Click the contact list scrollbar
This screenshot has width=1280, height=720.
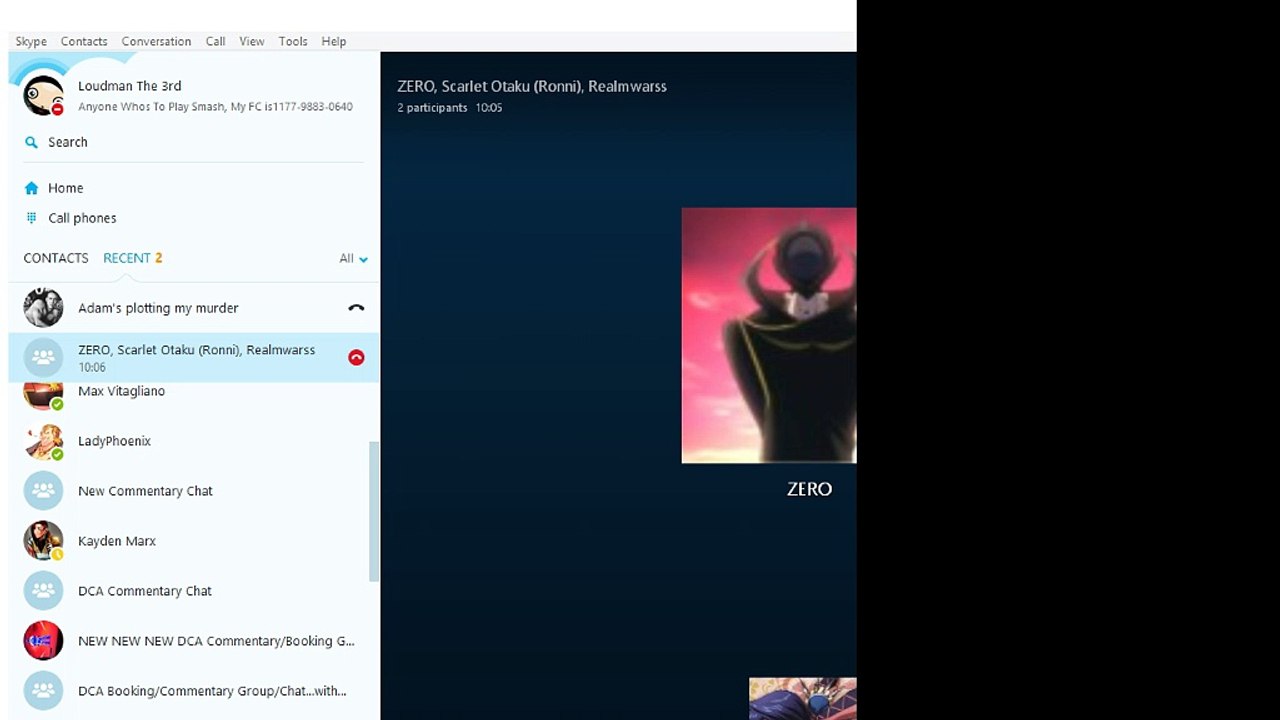pos(374,511)
